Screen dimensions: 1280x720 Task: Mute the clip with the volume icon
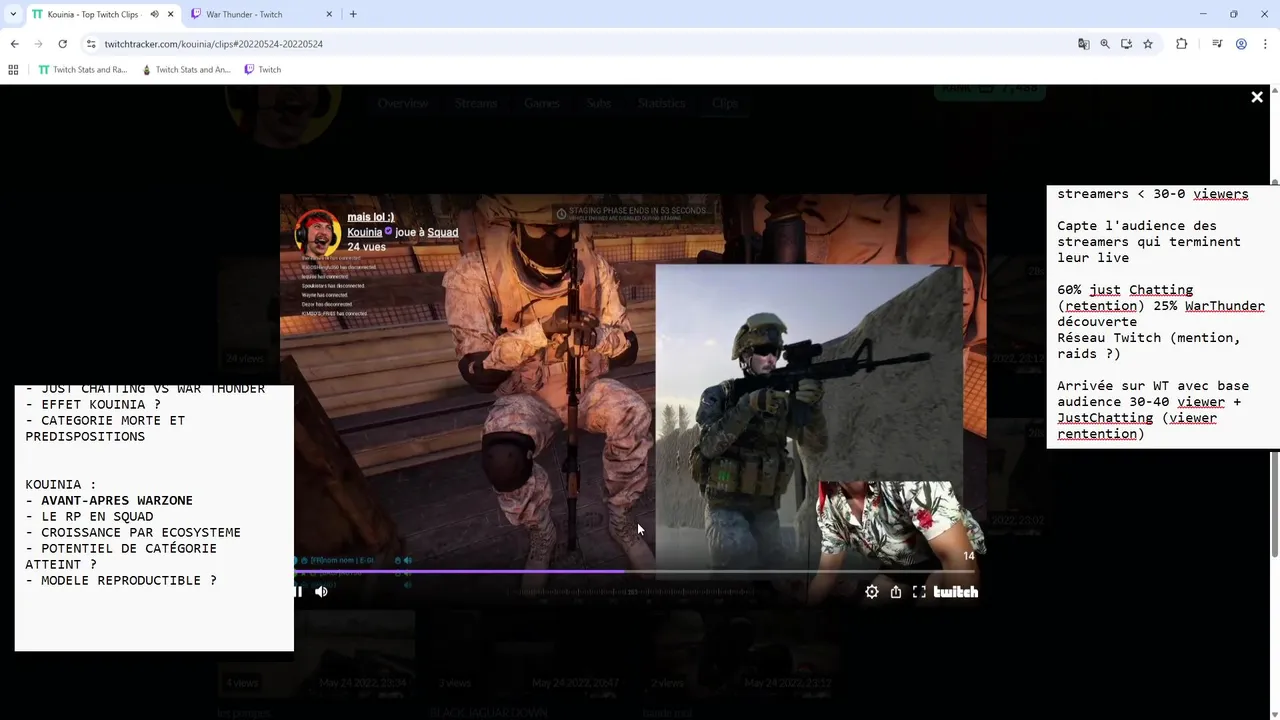[x=321, y=592]
